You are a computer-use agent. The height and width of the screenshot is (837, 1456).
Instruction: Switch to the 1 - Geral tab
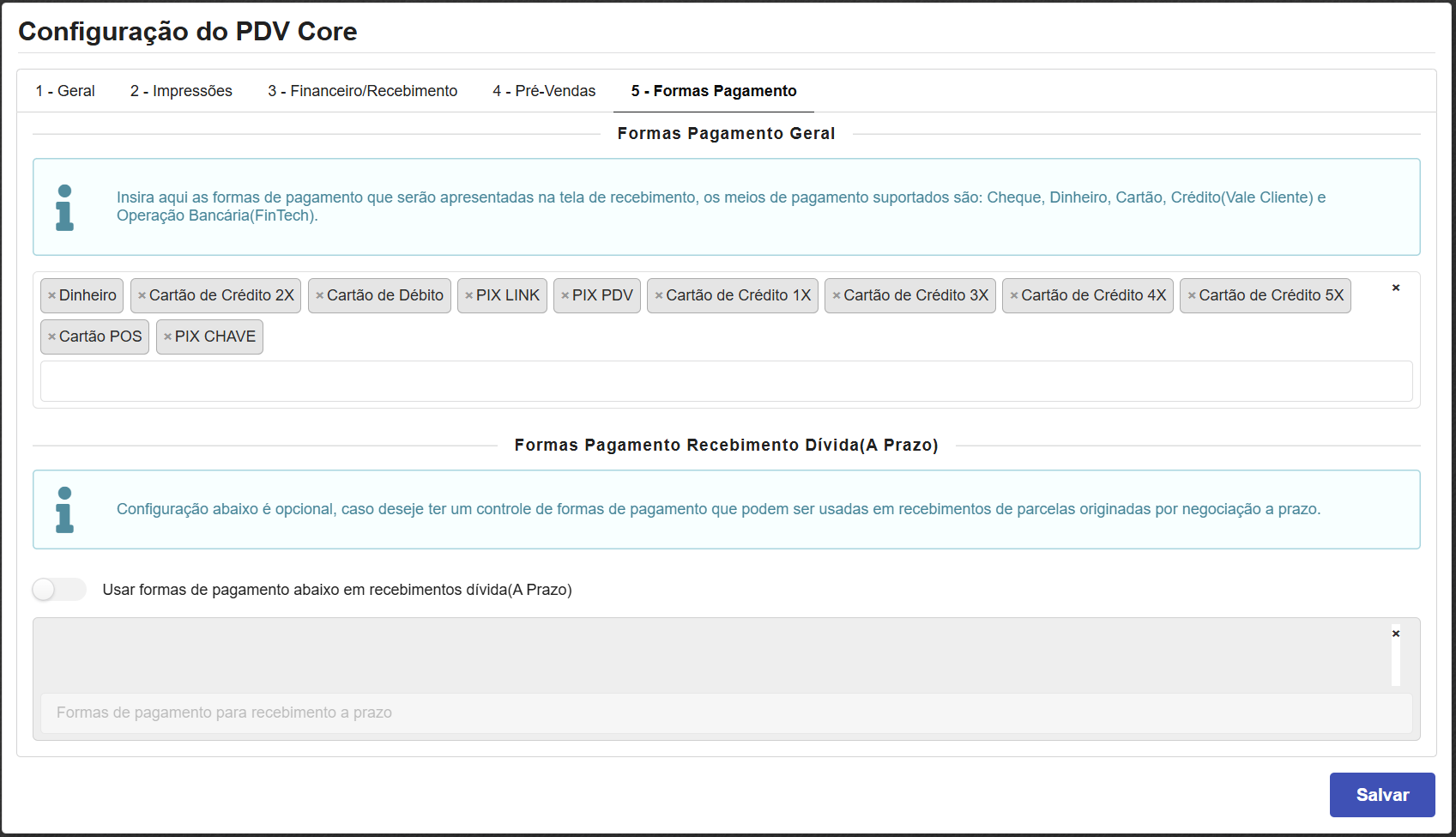(x=64, y=90)
